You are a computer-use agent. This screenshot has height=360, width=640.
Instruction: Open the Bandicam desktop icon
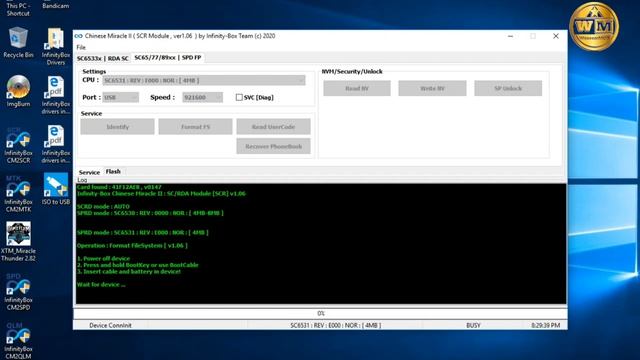55,5
